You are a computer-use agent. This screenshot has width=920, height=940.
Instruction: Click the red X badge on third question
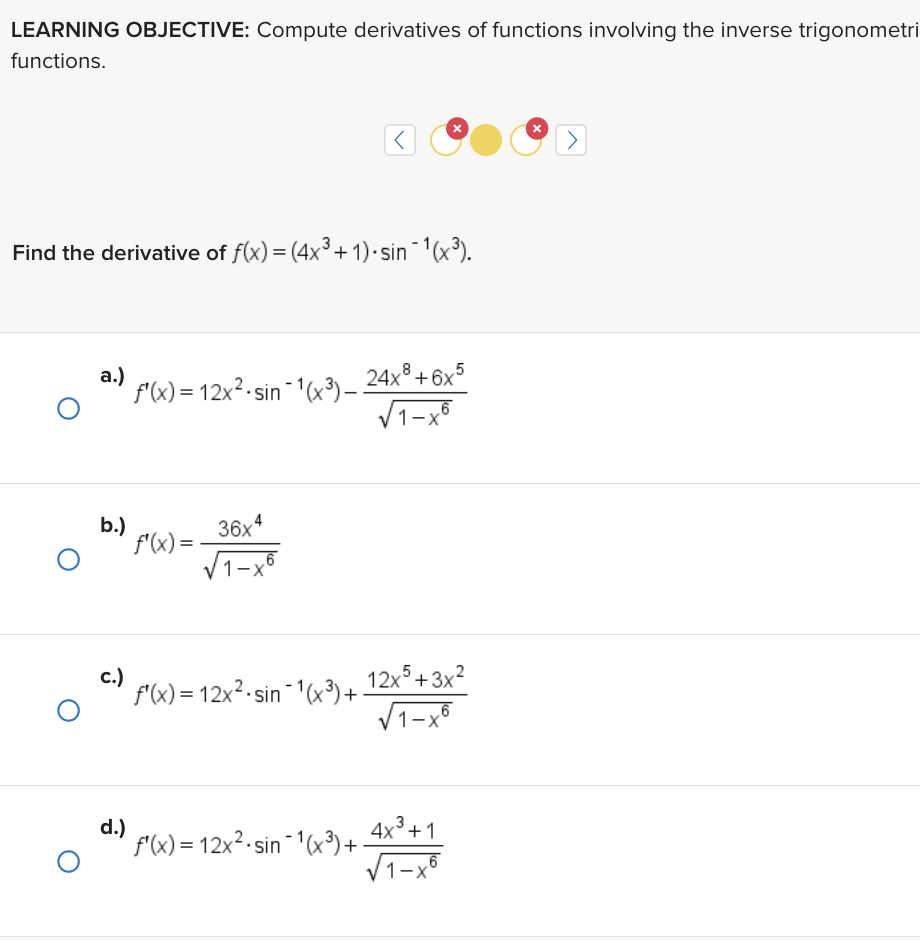coord(536,127)
